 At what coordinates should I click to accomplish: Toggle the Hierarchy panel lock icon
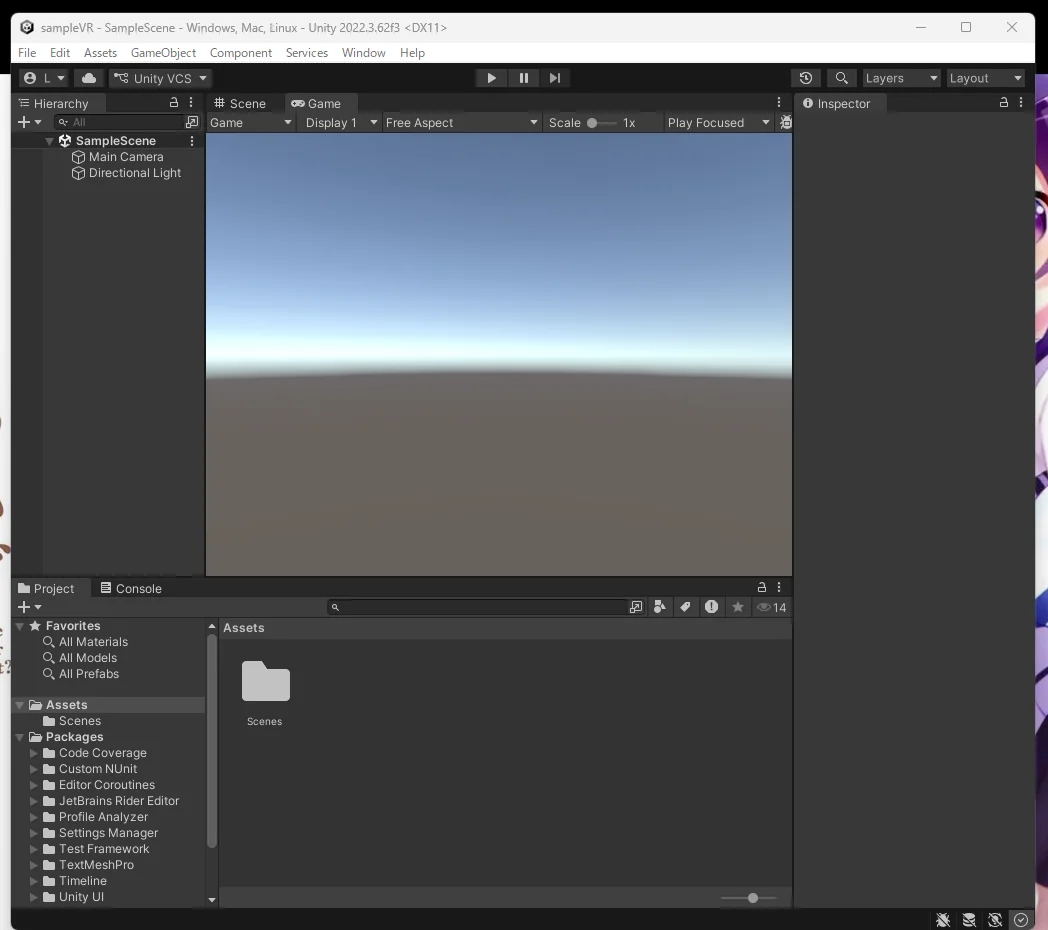pyautogui.click(x=174, y=103)
